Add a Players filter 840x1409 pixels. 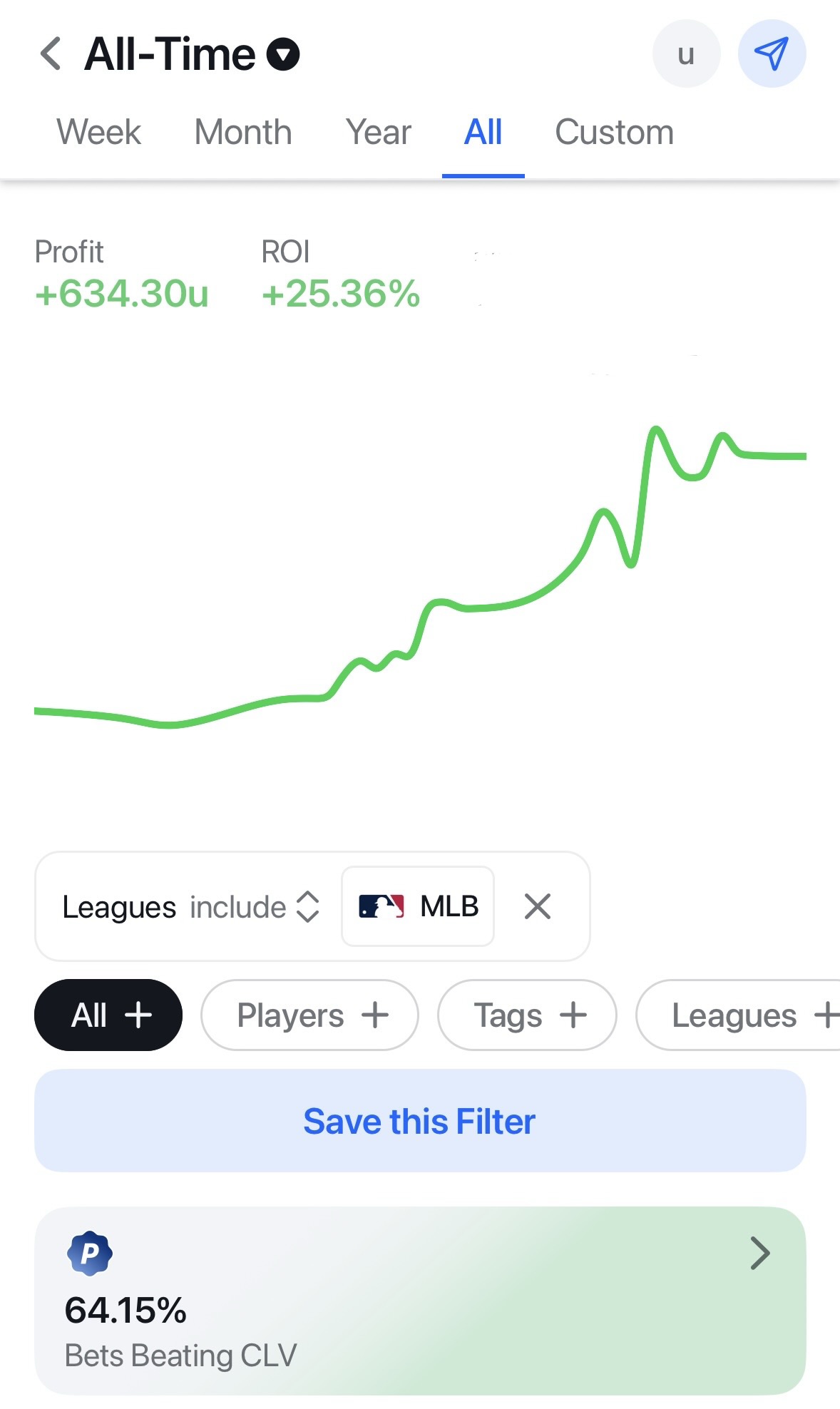(309, 1015)
